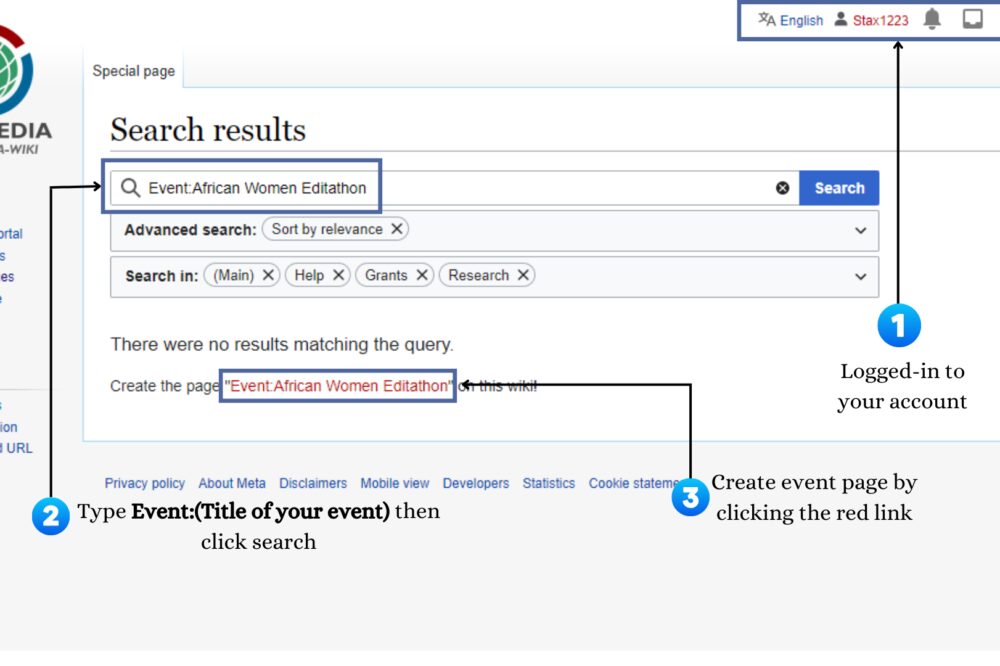Viewport: 1000px width, 666px height.
Task: Click the user profile icon
Action: click(841, 19)
